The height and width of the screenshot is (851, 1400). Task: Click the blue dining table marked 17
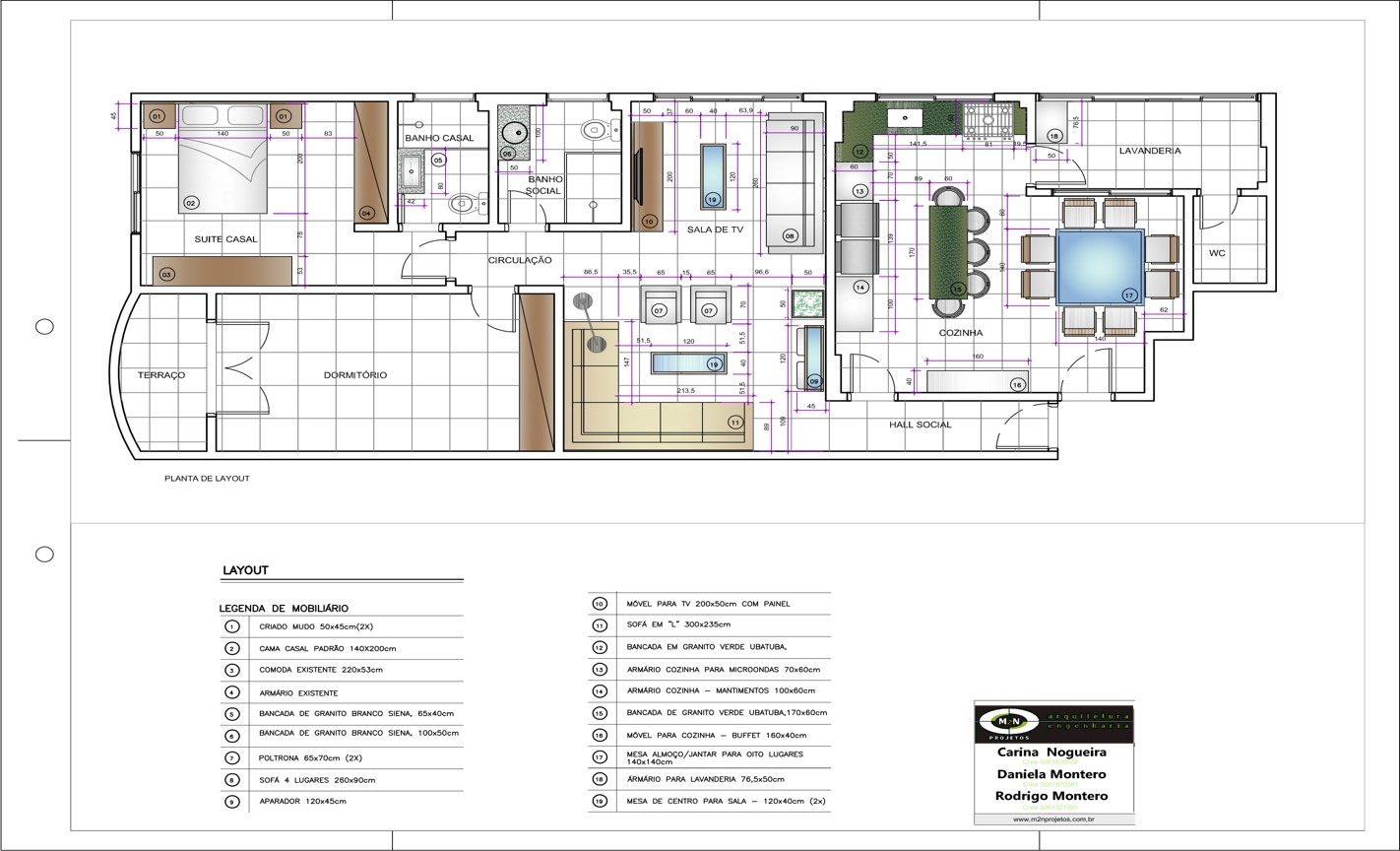[x=1100, y=266]
